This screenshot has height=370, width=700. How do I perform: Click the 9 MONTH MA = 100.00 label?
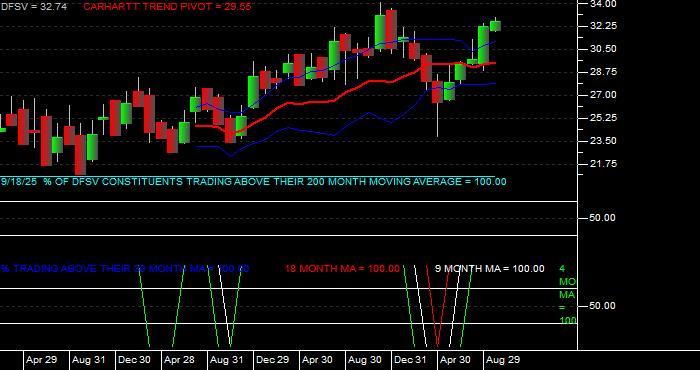[490, 269]
